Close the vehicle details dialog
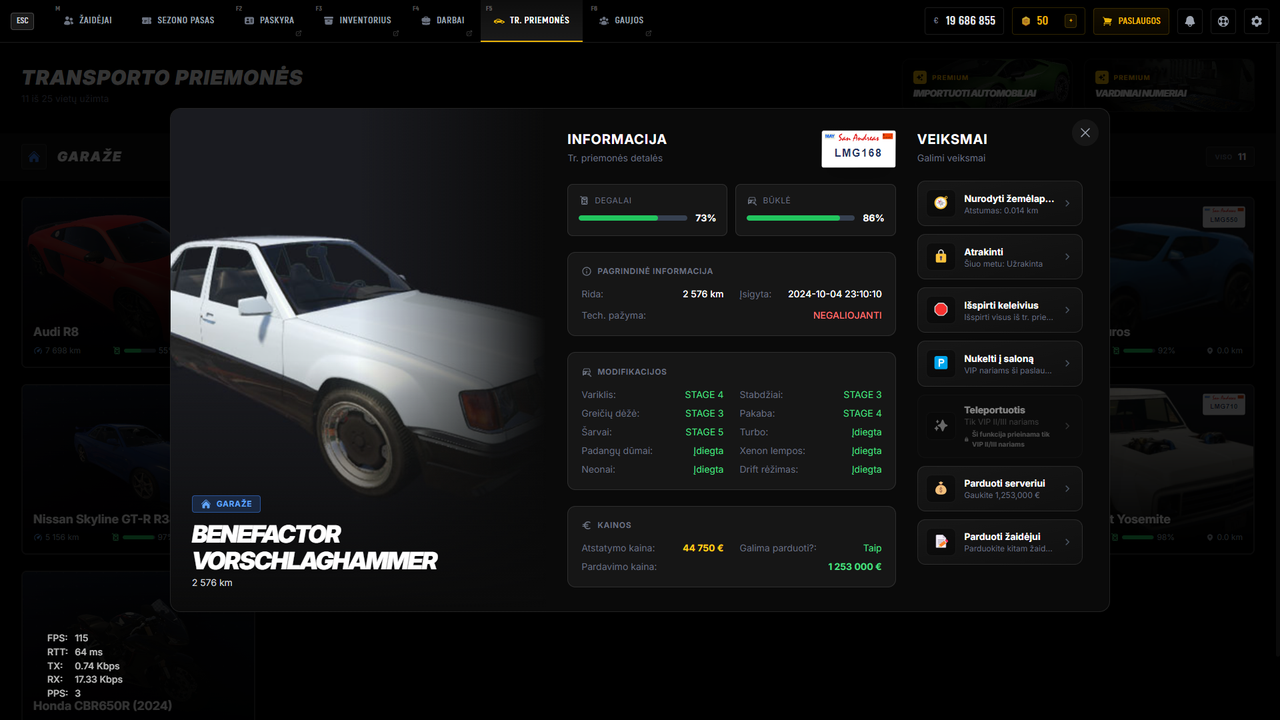 (x=1085, y=132)
